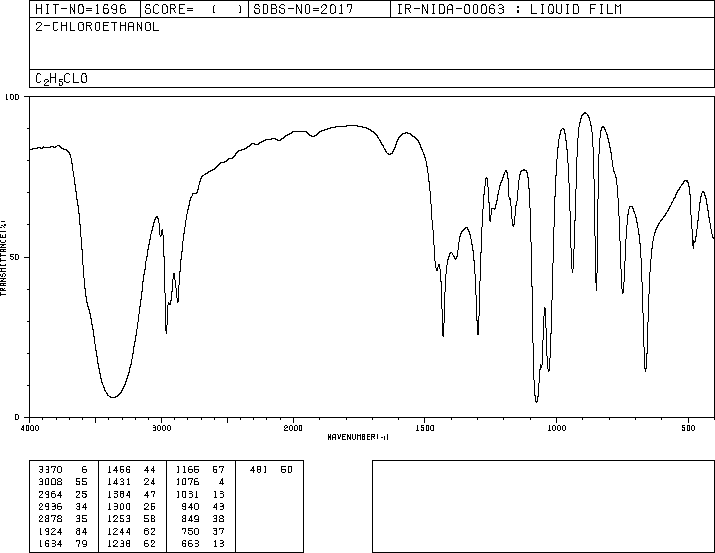
Task: Select the molecular formula C2H5ClO
Action: coord(61,79)
